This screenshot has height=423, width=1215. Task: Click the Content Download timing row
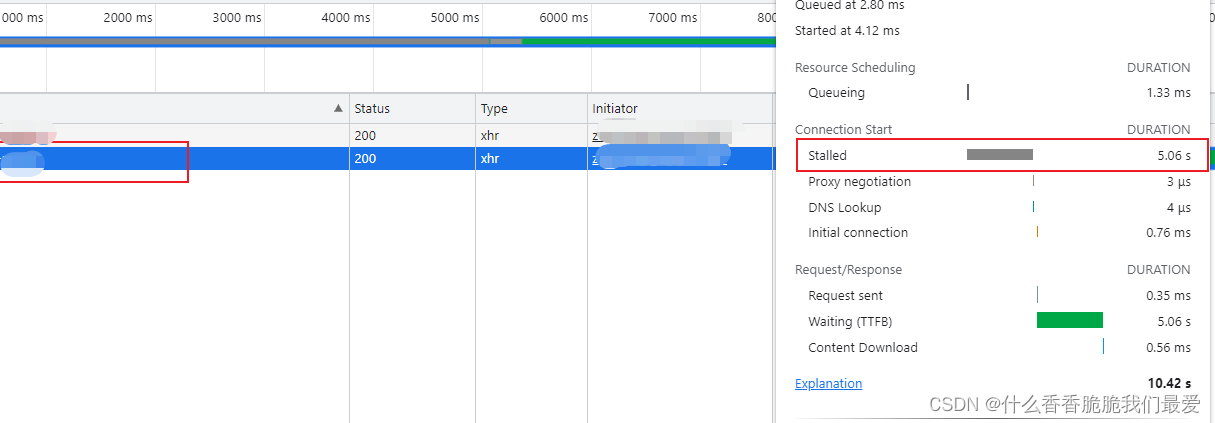point(863,348)
